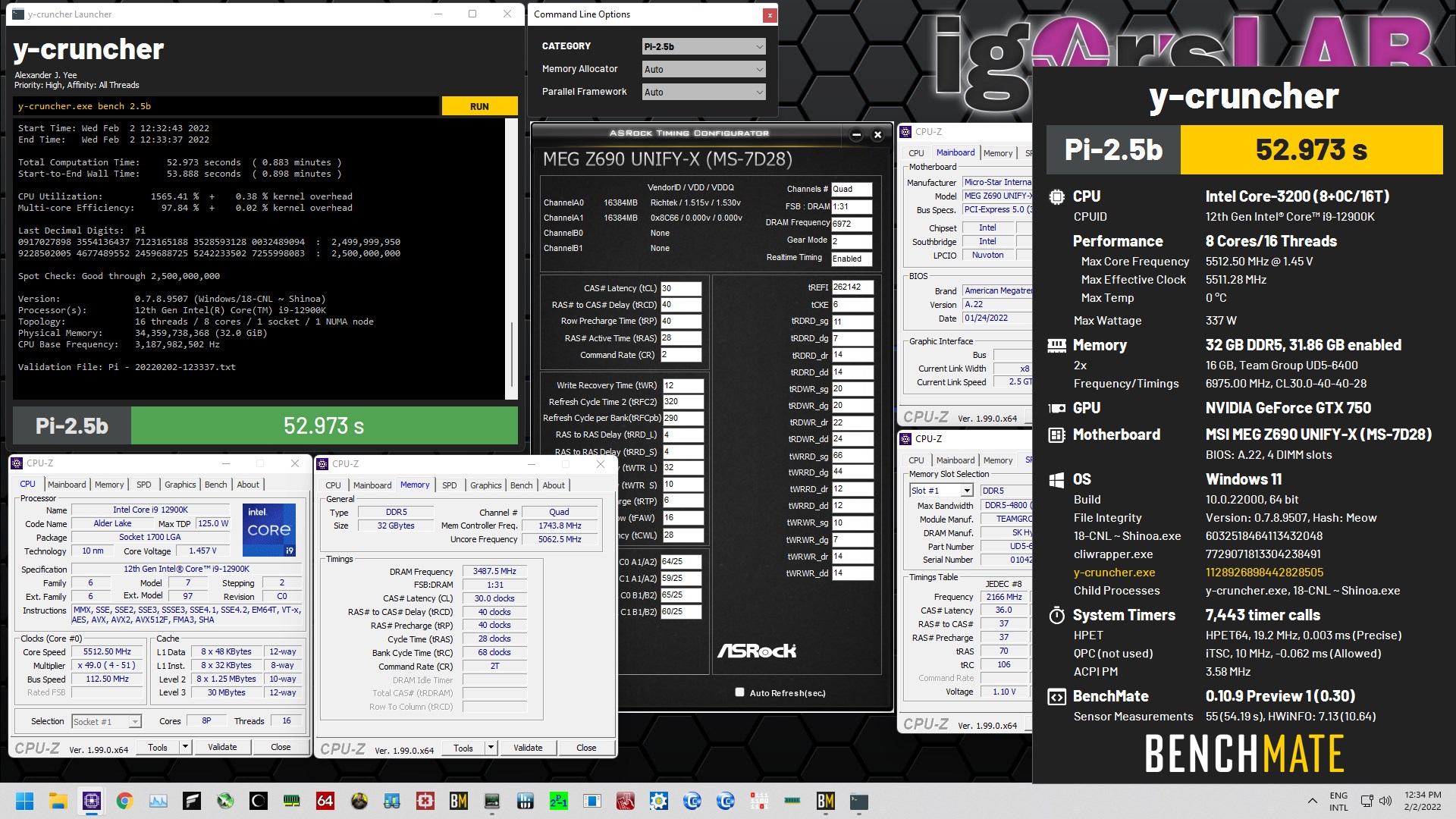The image size is (1456, 819).
Task: Expand the Parallel Framework dropdown
Action: (703, 92)
